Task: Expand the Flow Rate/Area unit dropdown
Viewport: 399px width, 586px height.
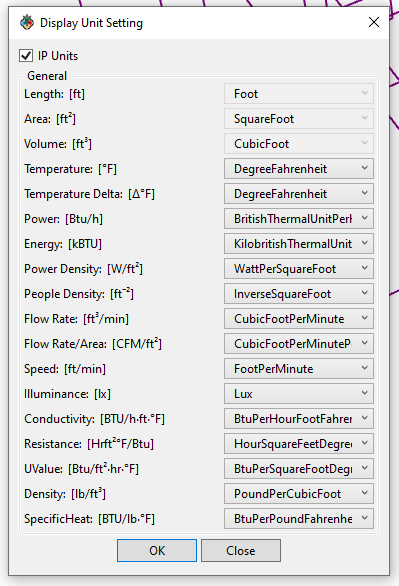Action: pyautogui.click(x=299, y=344)
